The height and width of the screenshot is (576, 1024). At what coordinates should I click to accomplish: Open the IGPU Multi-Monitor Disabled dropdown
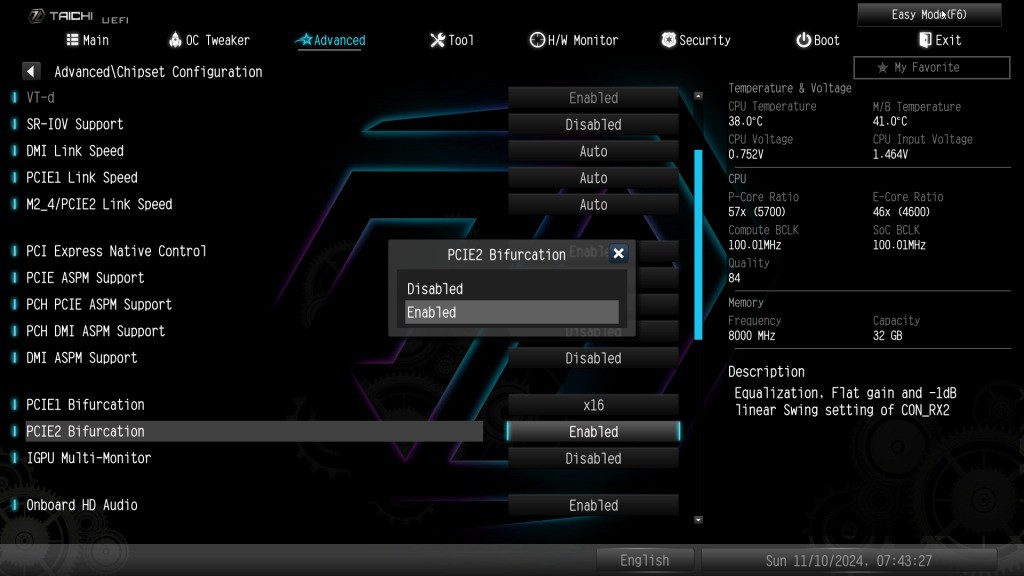pos(593,458)
